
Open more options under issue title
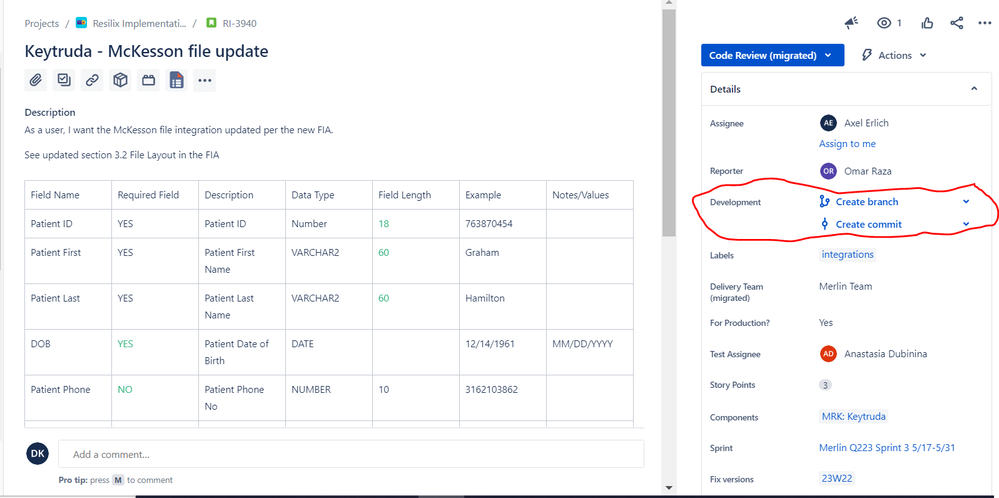[x=205, y=80]
